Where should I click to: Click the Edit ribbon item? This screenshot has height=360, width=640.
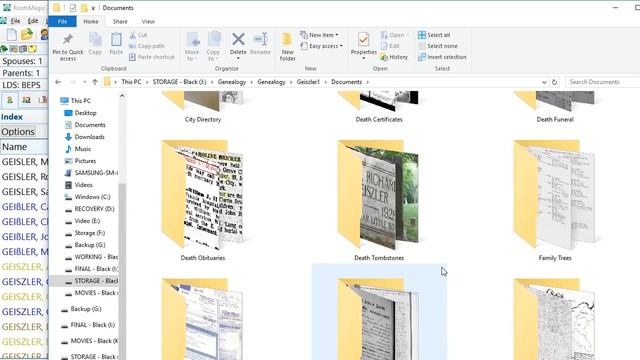coord(390,46)
